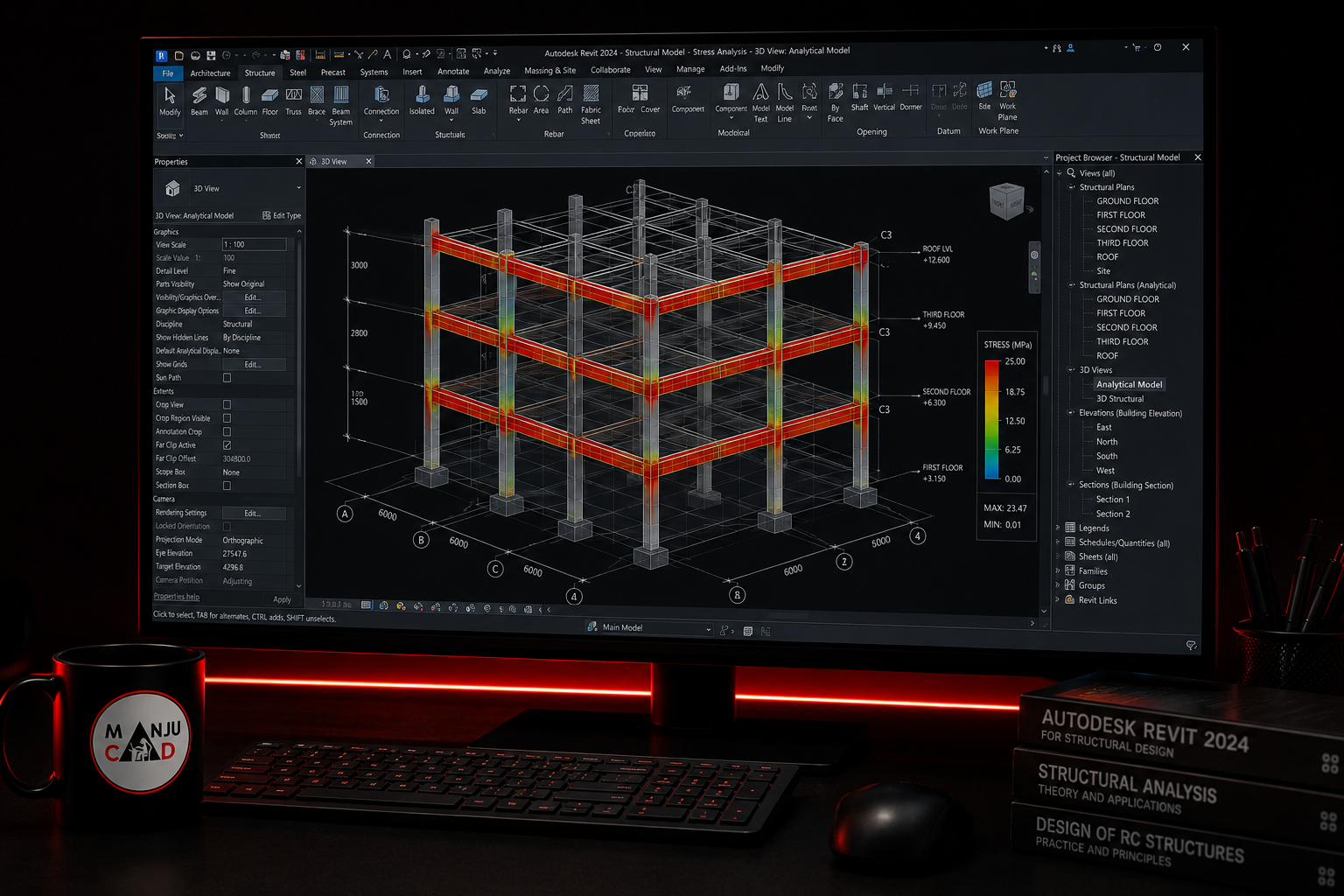Expand the Revit Links node
The height and width of the screenshot is (896, 1344).
click(1059, 600)
